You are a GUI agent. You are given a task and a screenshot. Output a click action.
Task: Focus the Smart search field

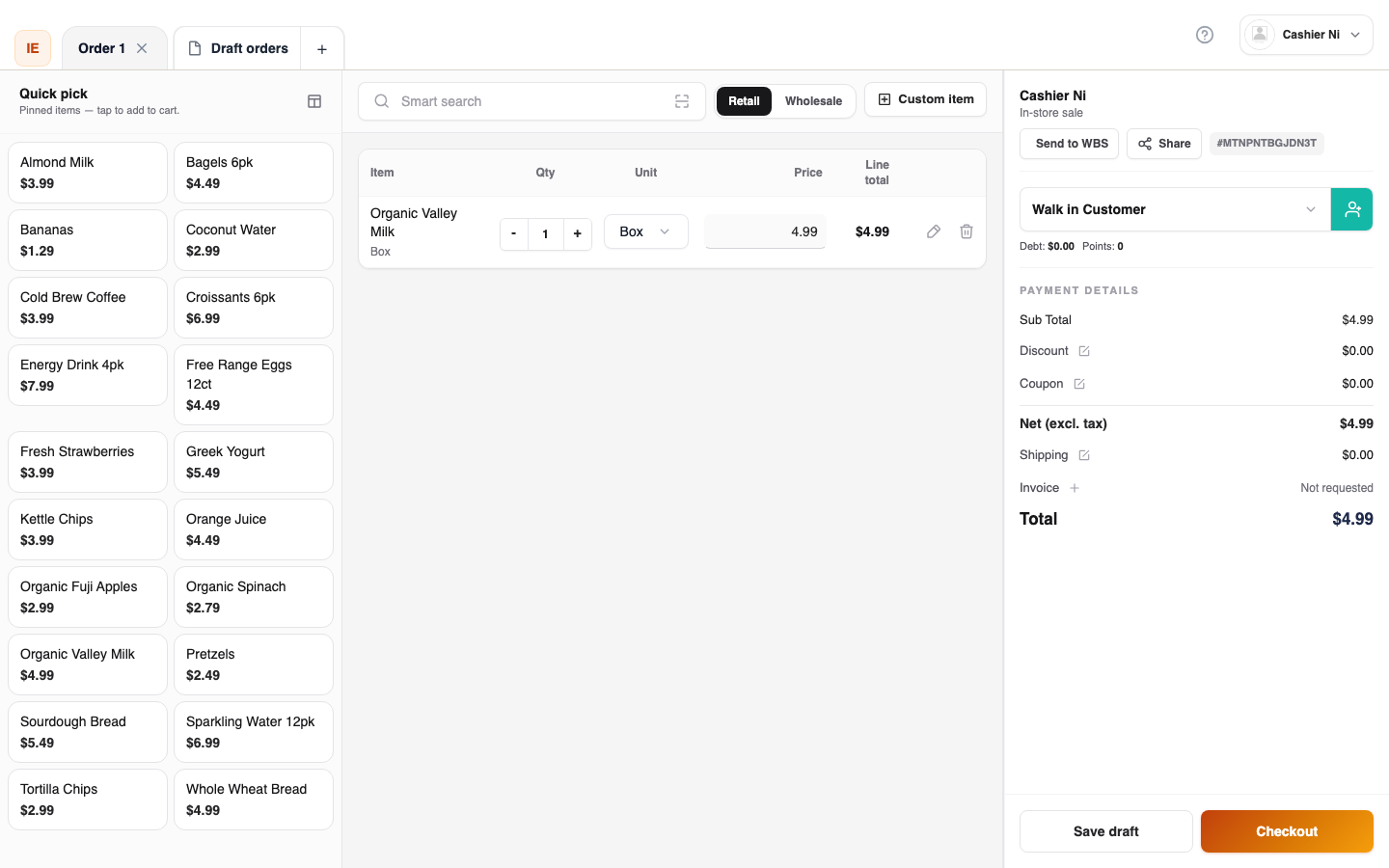coord(531,101)
